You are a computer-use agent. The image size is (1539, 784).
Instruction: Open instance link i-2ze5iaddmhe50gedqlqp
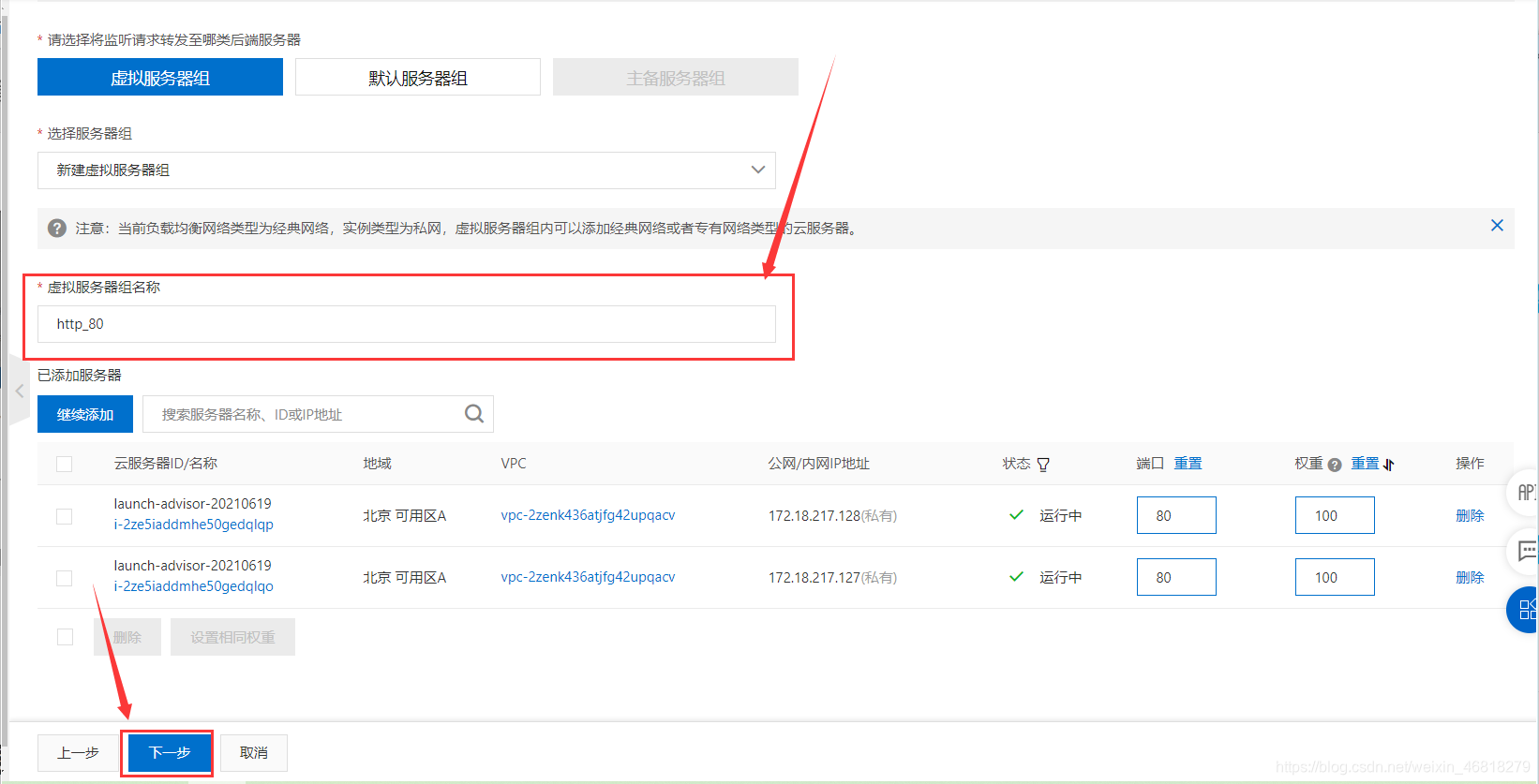(x=194, y=525)
